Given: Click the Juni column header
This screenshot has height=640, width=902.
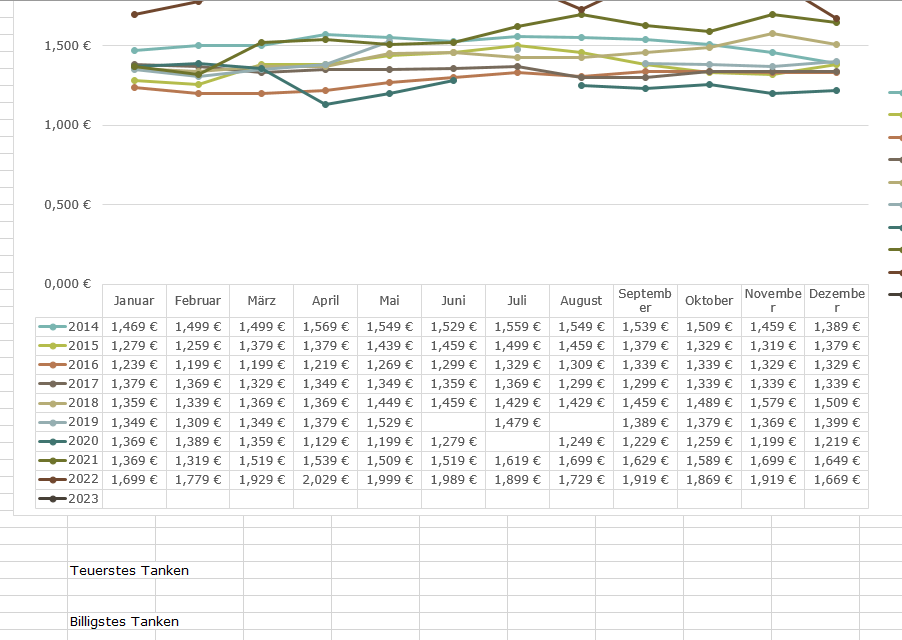Looking at the screenshot, I should tap(453, 301).
